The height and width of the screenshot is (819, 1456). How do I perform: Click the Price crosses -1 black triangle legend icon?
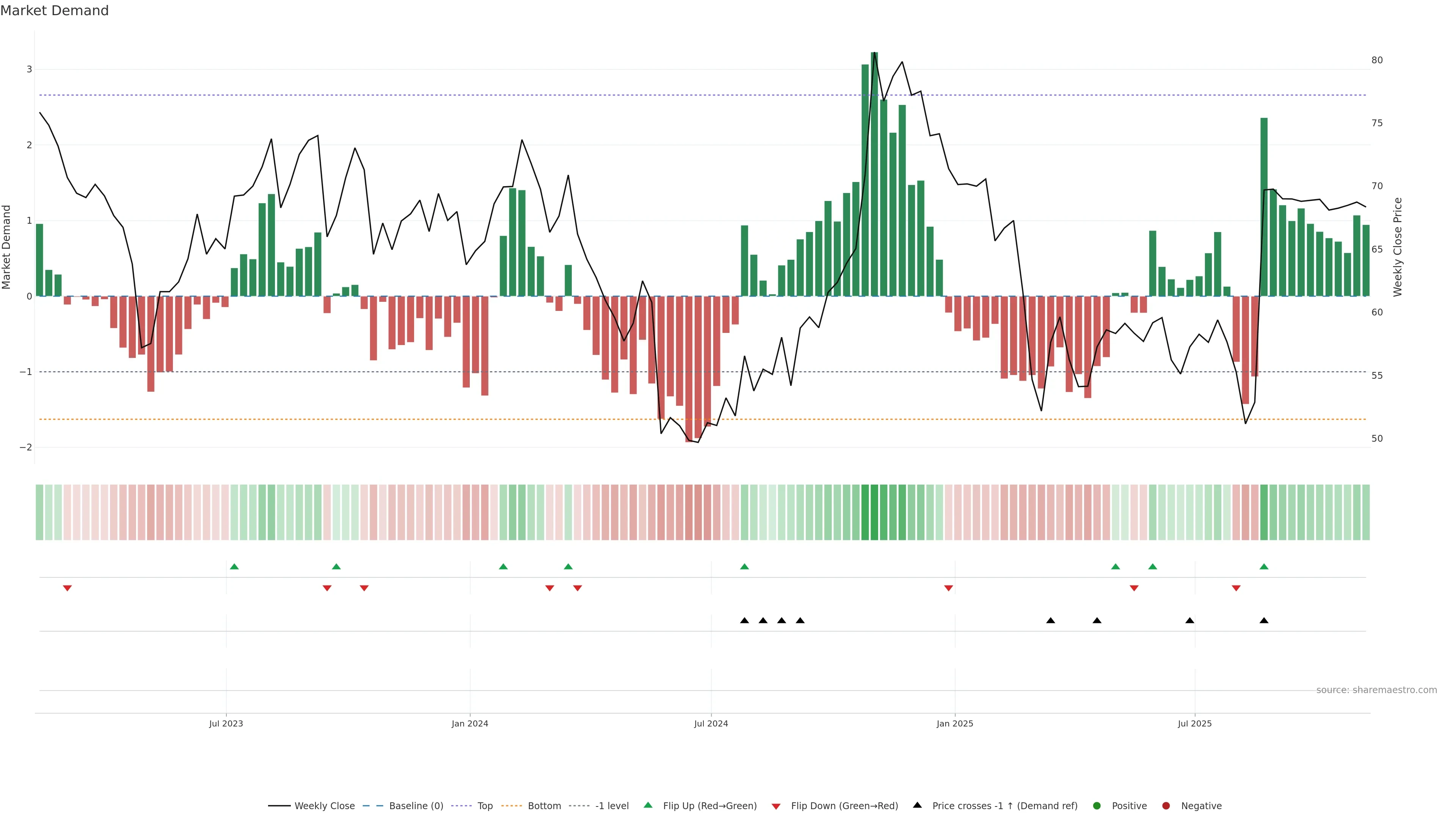click(917, 805)
